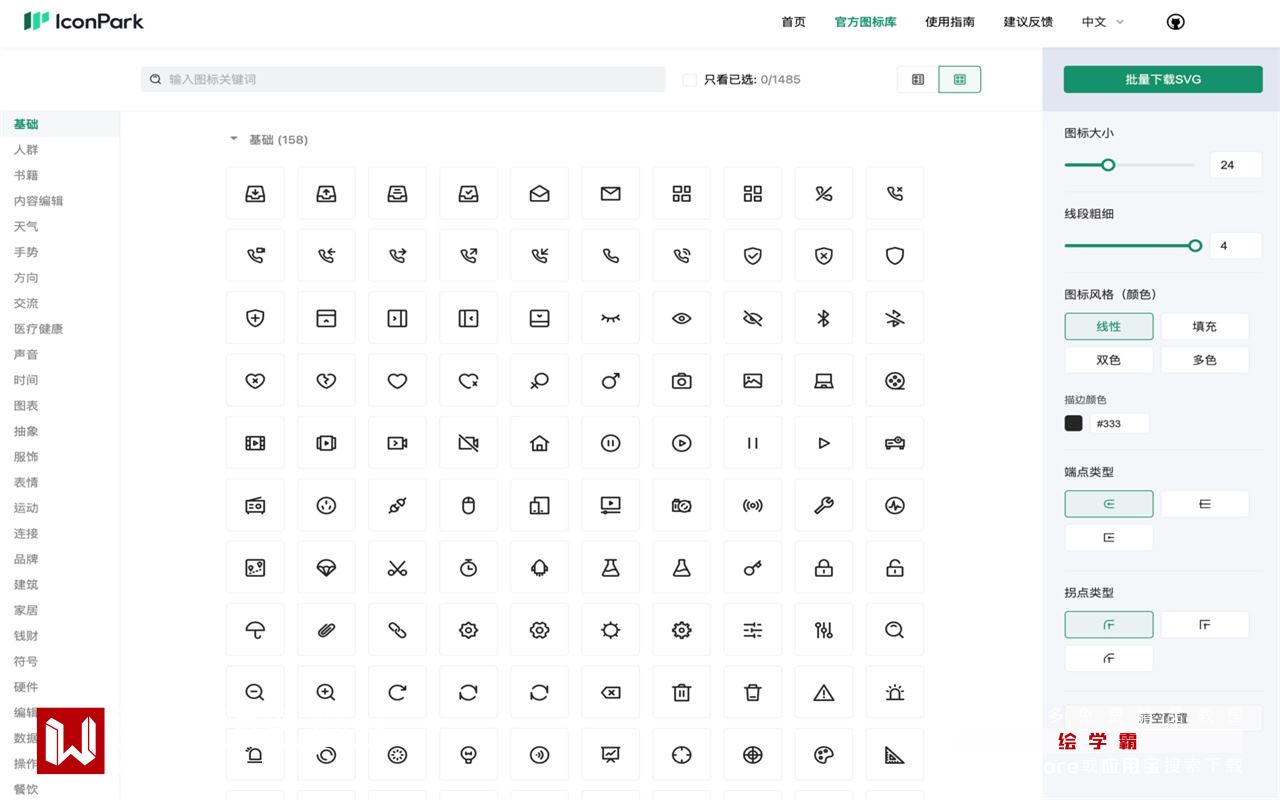Viewport: 1280px width, 800px height.
Task: Click the heart icon
Action: pyautogui.click(x=398, y=381)
